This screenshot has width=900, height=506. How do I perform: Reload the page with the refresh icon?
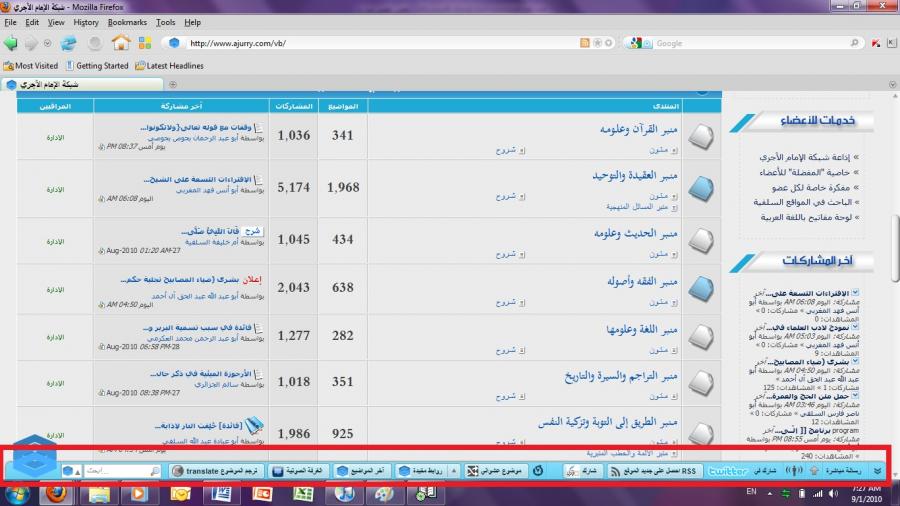coord(69,43)
